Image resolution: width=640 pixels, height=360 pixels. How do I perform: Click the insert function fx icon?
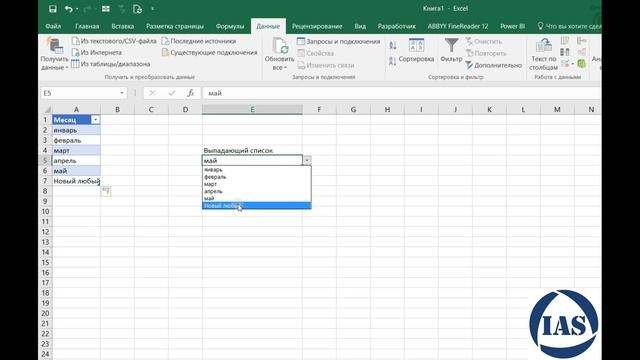pos(191,93)
